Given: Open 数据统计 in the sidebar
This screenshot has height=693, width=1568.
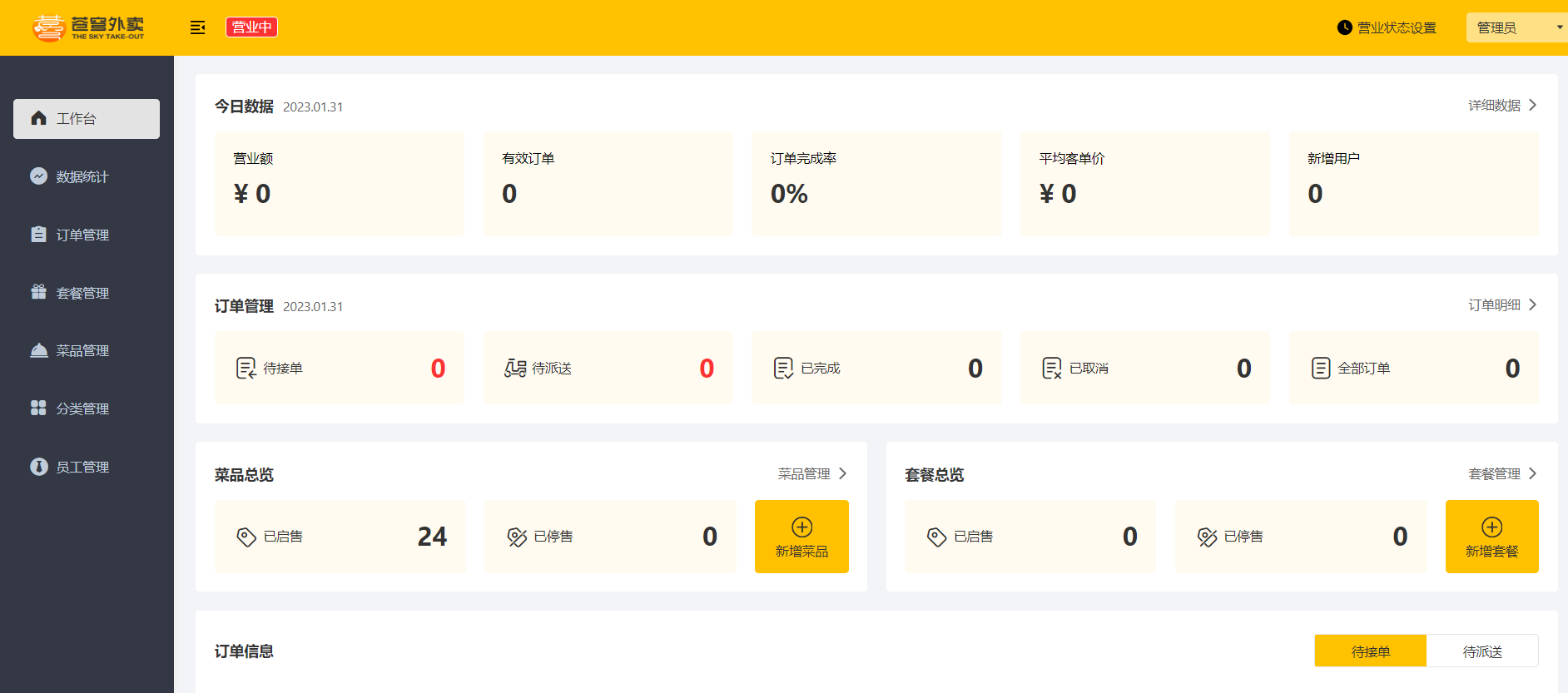Looking at the screenshot, I should coord(82,176).
